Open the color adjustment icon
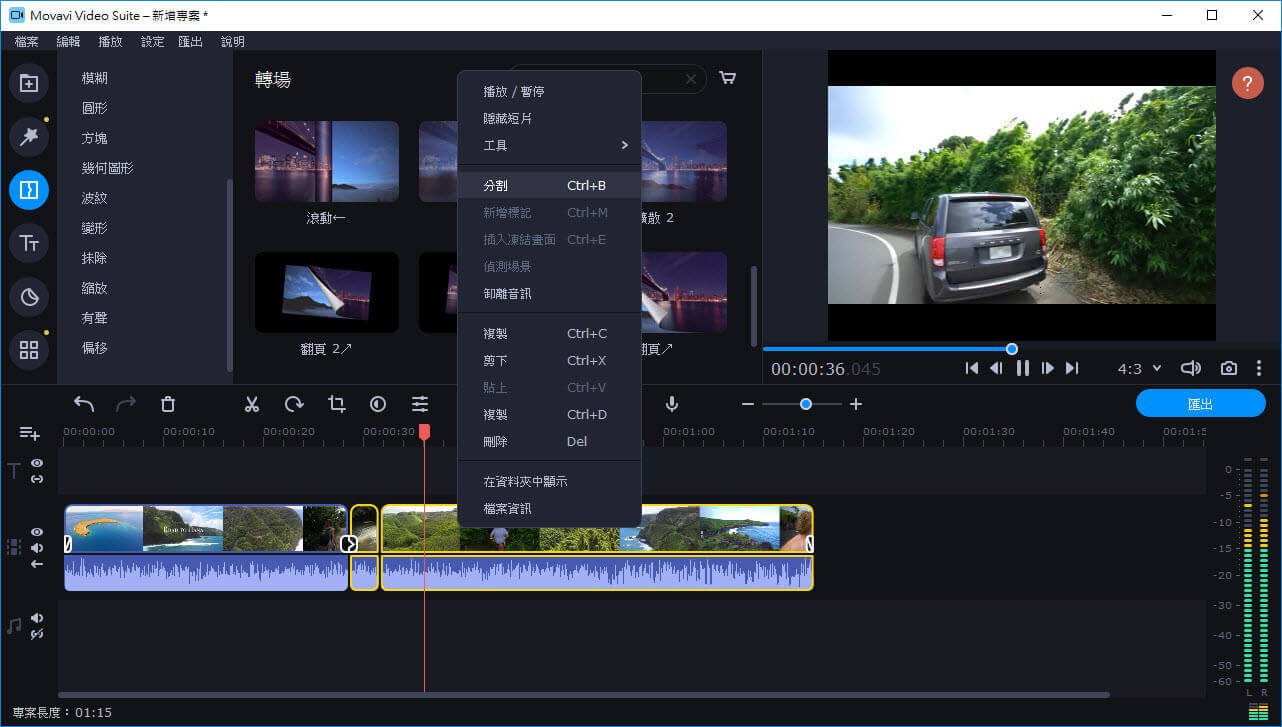The height and width of the screenshot is (727, 1282). (378, 404)
